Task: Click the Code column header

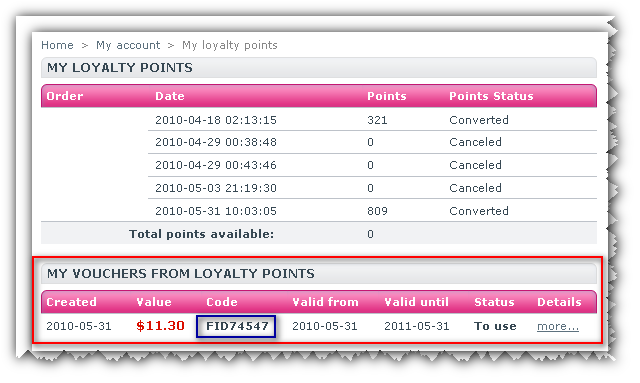Action: [x=222, y=302]
